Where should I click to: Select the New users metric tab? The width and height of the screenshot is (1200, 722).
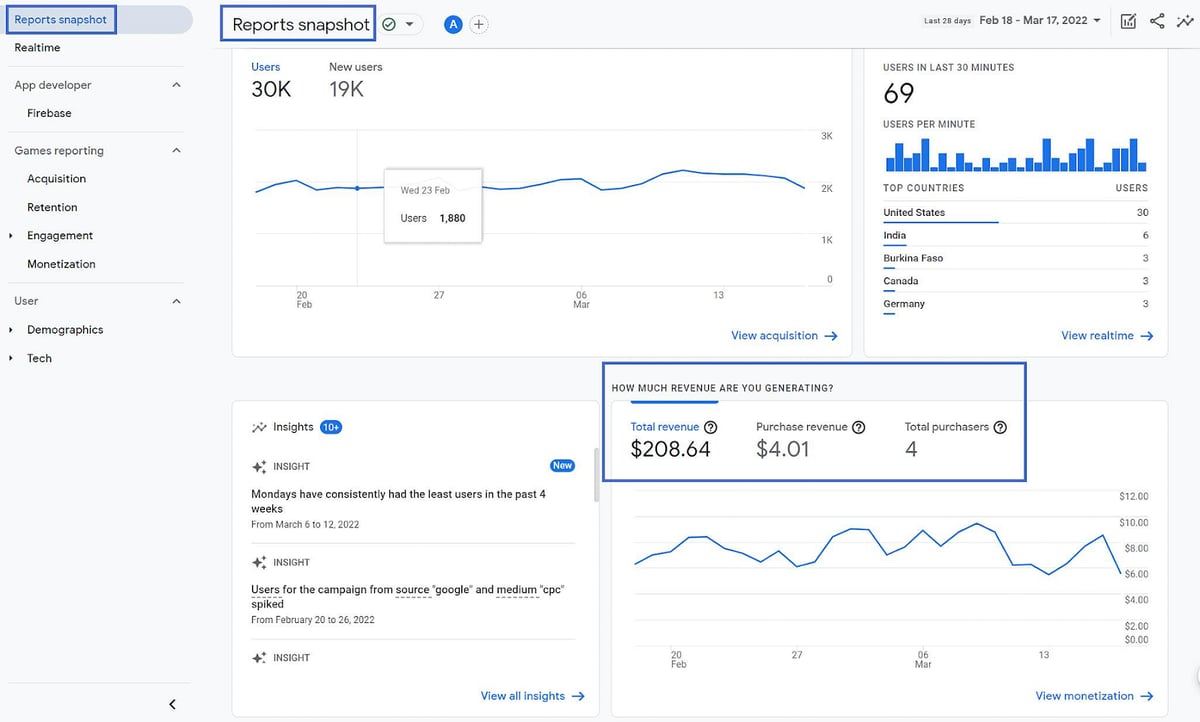pos(355,80)
